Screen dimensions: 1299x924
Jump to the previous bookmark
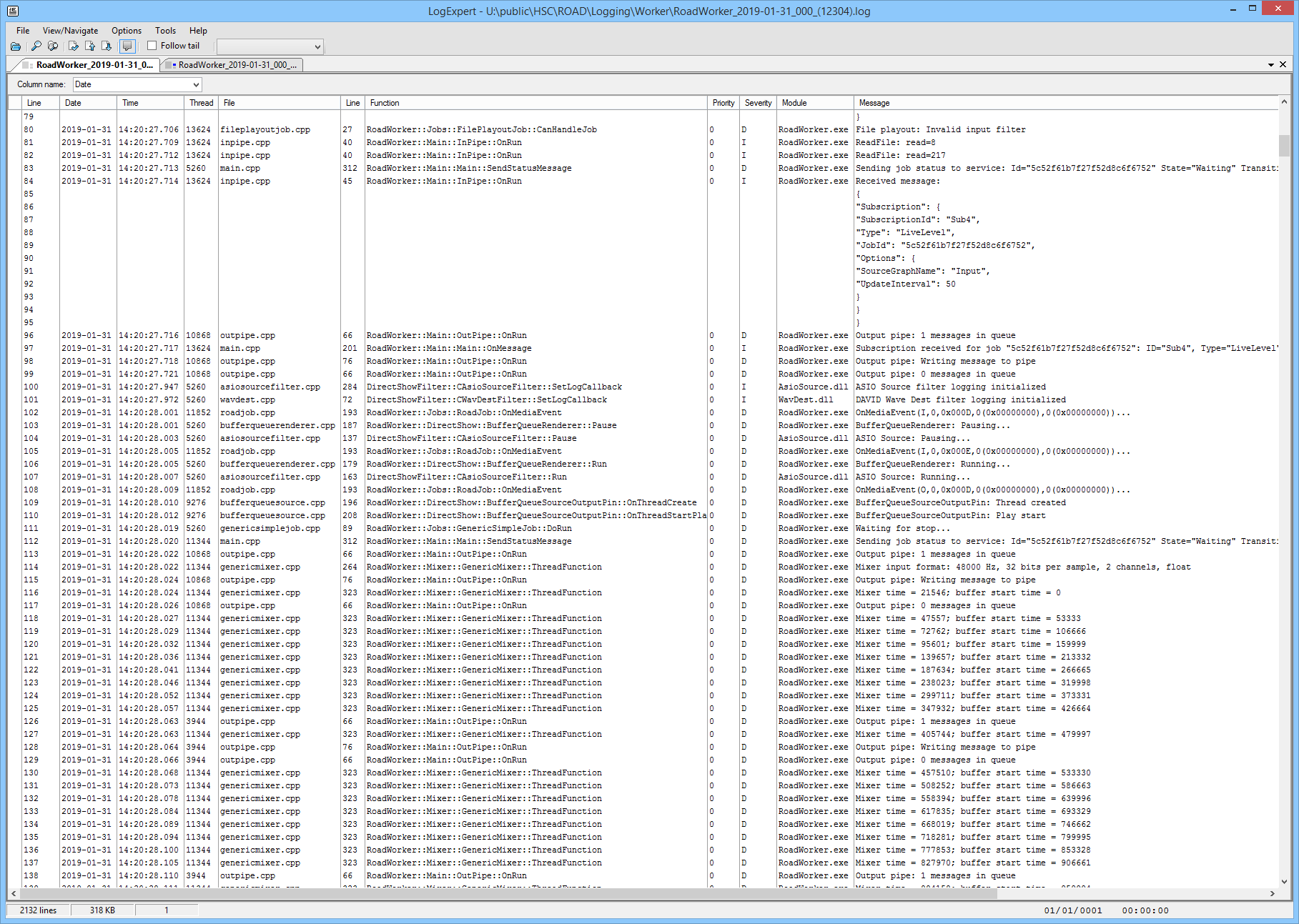coord(91,46)
